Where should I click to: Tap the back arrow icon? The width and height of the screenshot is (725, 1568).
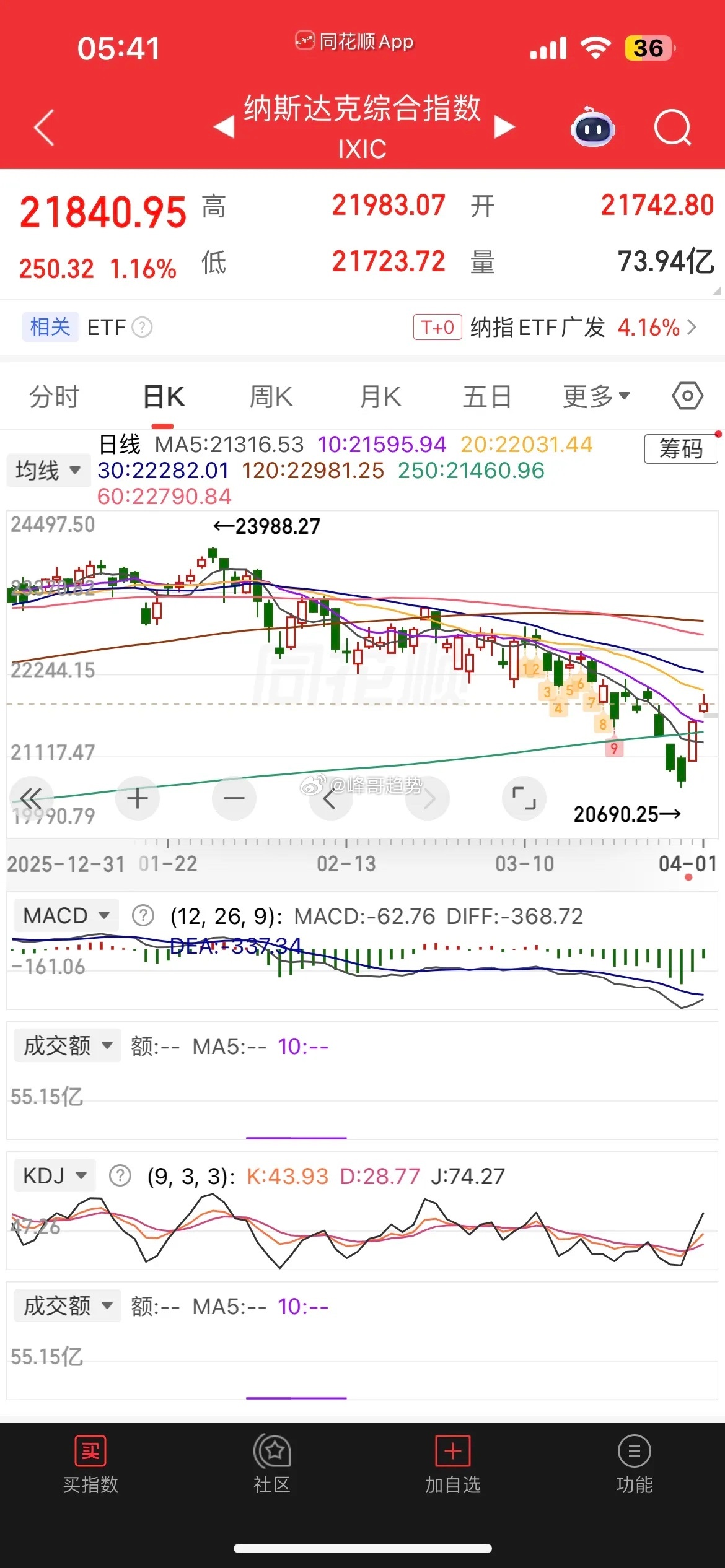click(x=44, y=128)
